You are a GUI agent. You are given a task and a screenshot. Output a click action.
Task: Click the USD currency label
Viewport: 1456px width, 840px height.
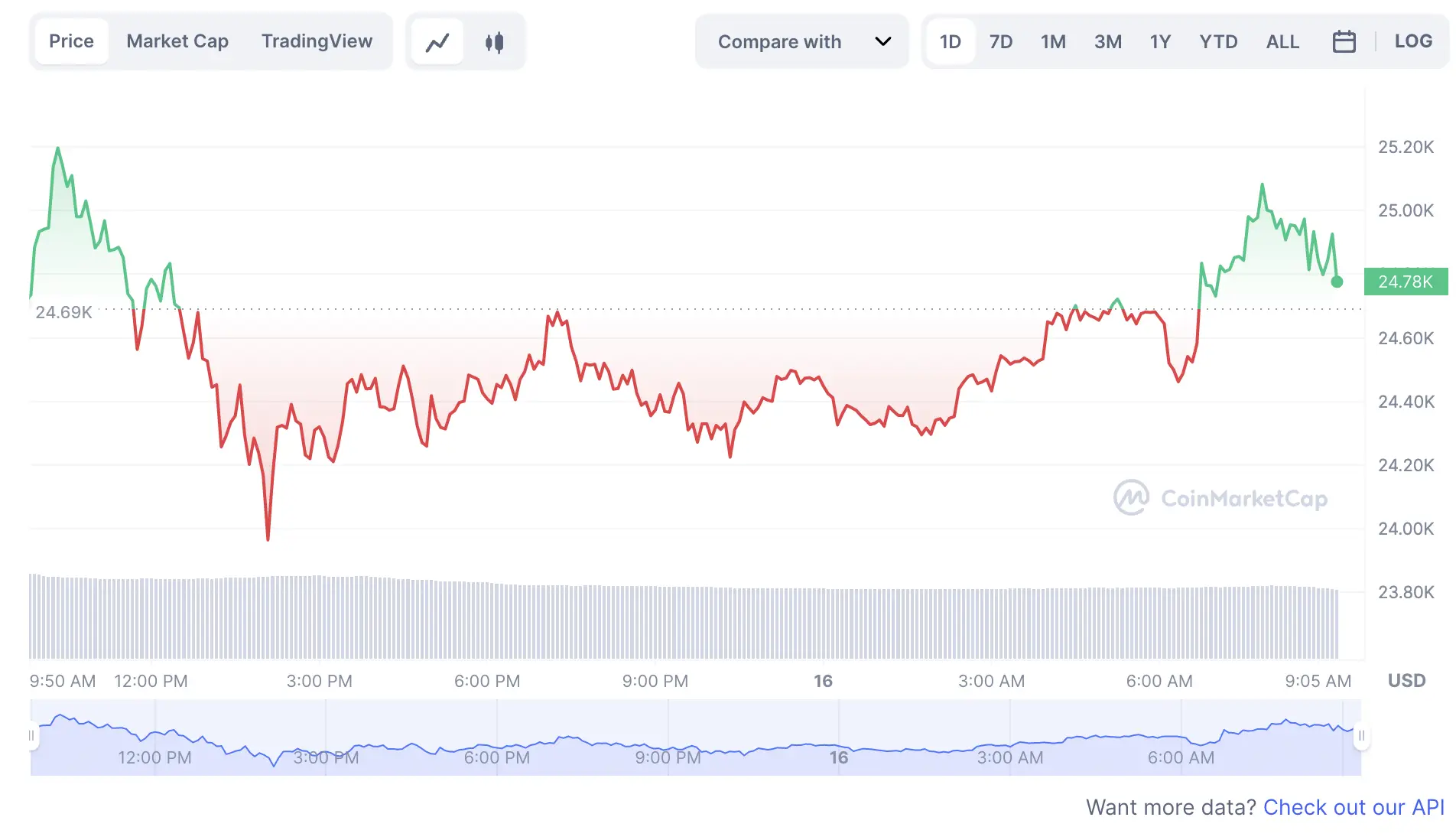click(x=1406, y=681)
